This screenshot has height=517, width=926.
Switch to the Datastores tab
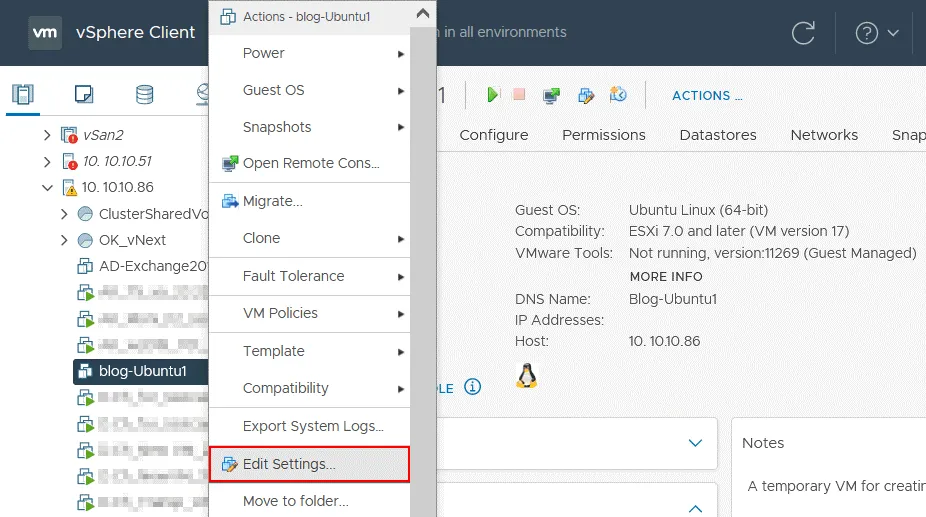pos(718,135)
